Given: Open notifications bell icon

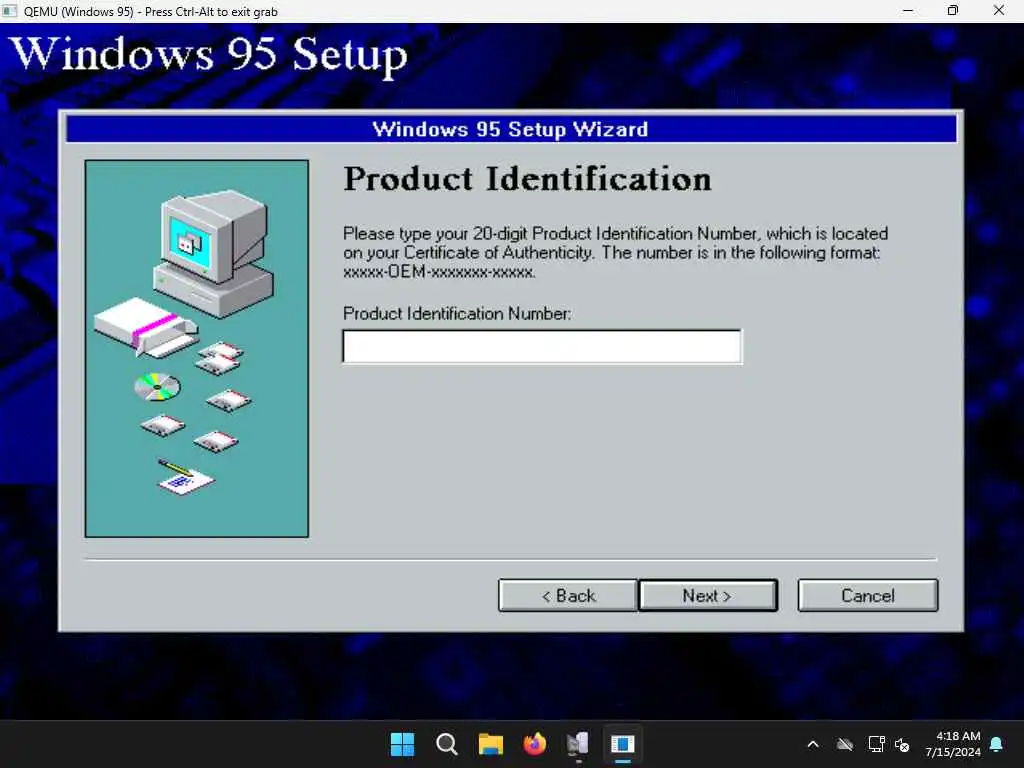Looking at the screenshot, I should 997,744.
